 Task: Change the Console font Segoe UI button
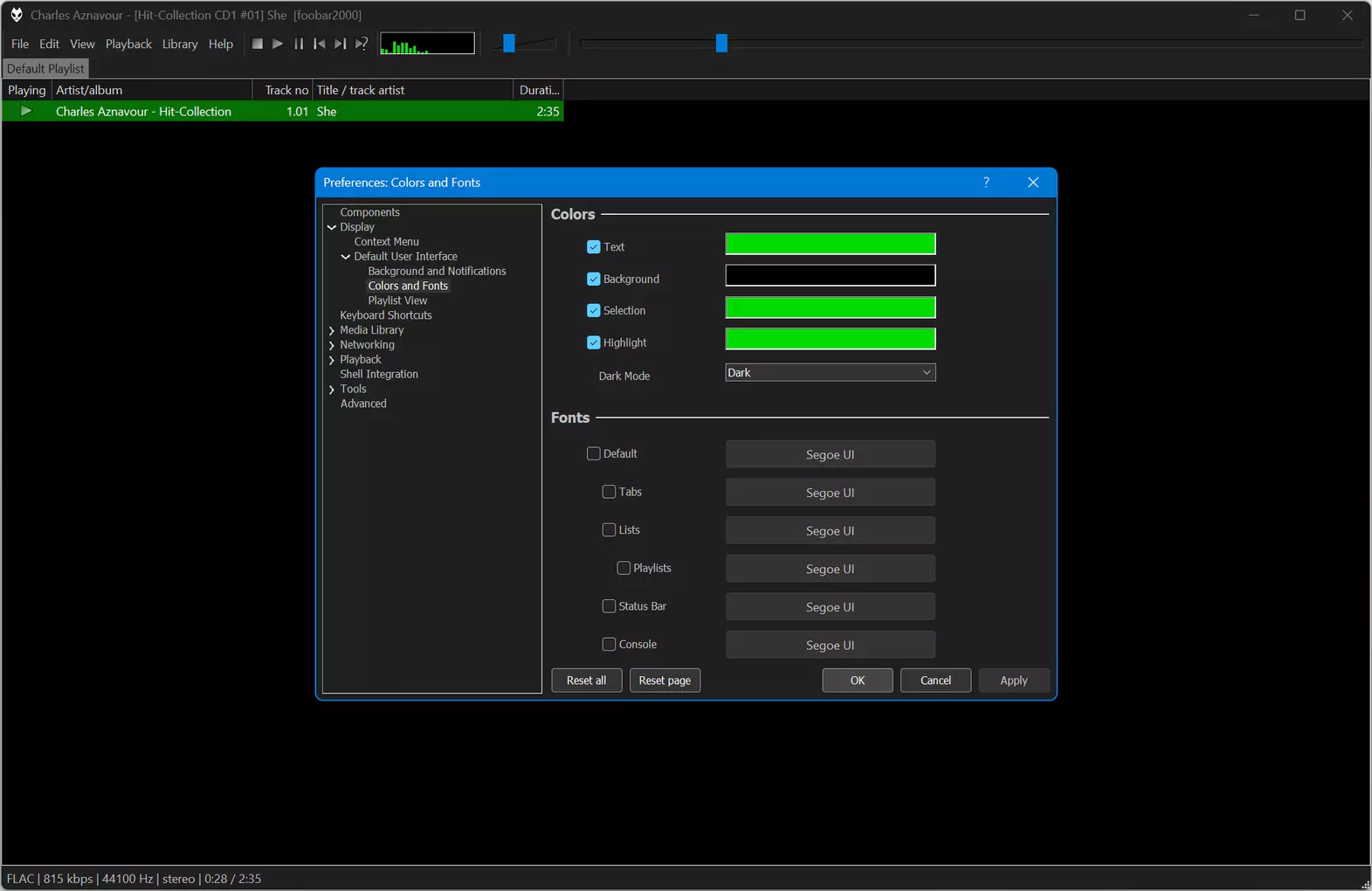click(831, 646)
